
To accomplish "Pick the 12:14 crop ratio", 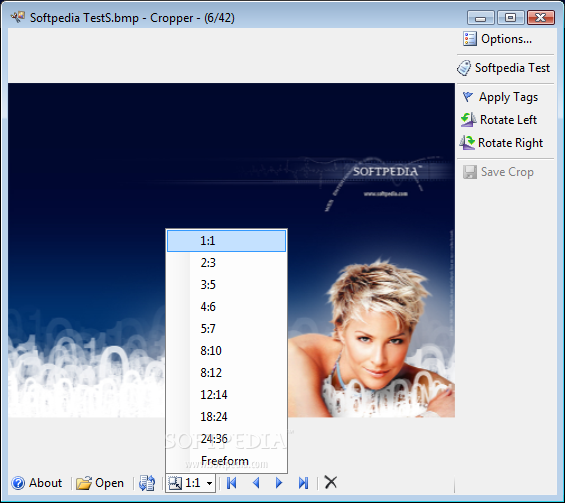I will (x=227, y=395).
